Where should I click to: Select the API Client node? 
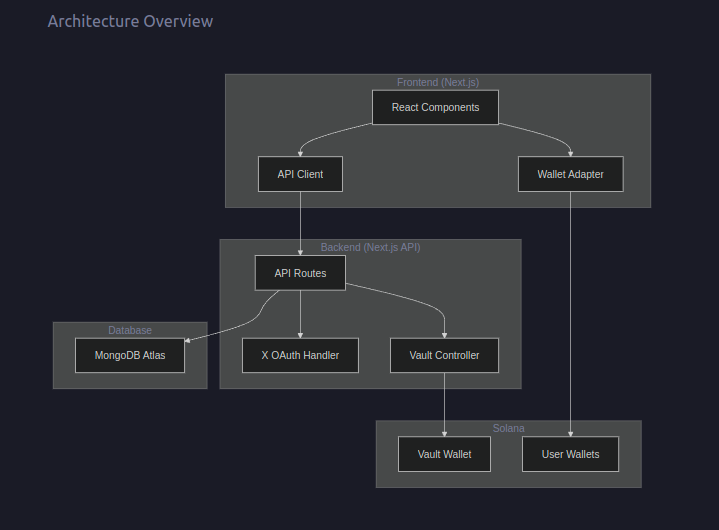300,174
